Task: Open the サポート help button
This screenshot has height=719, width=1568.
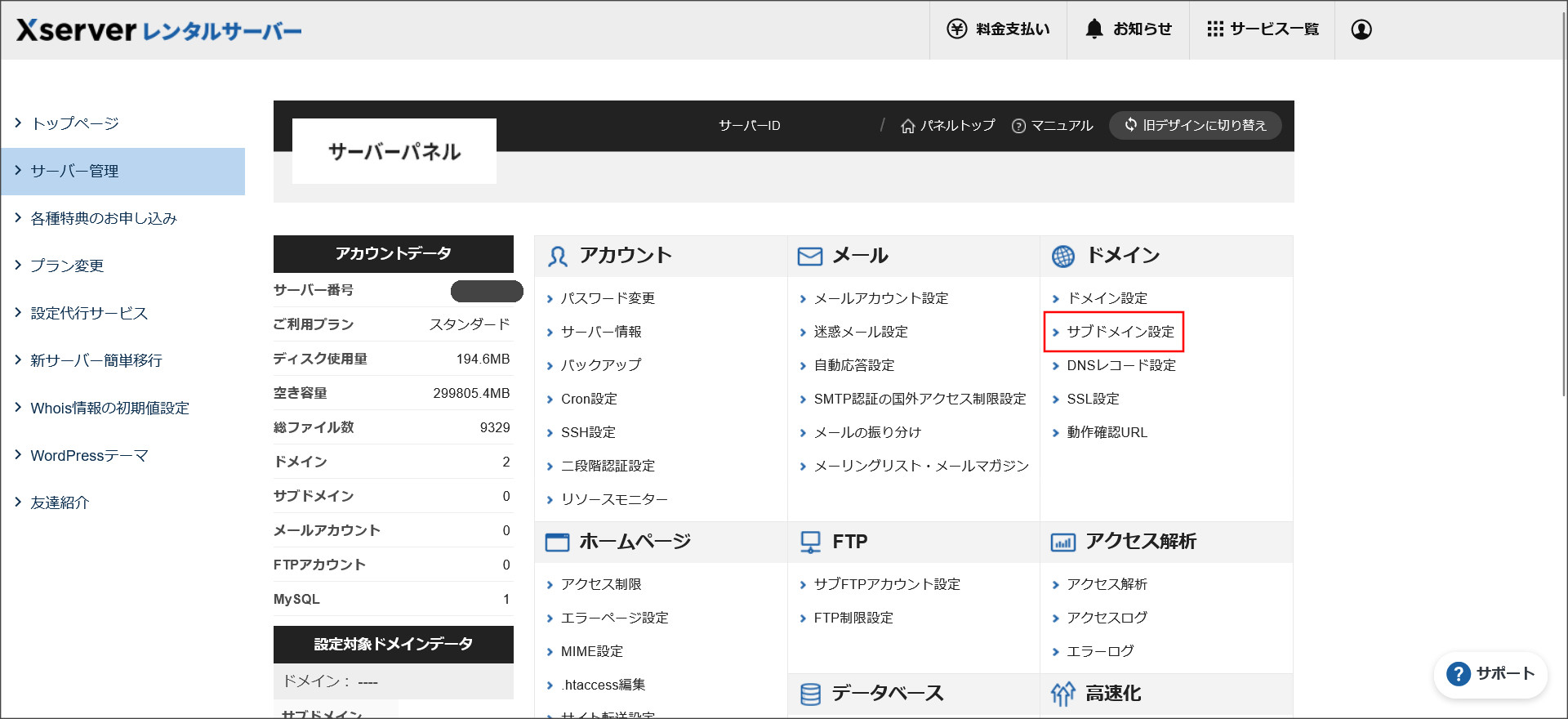Action: 1490,674
